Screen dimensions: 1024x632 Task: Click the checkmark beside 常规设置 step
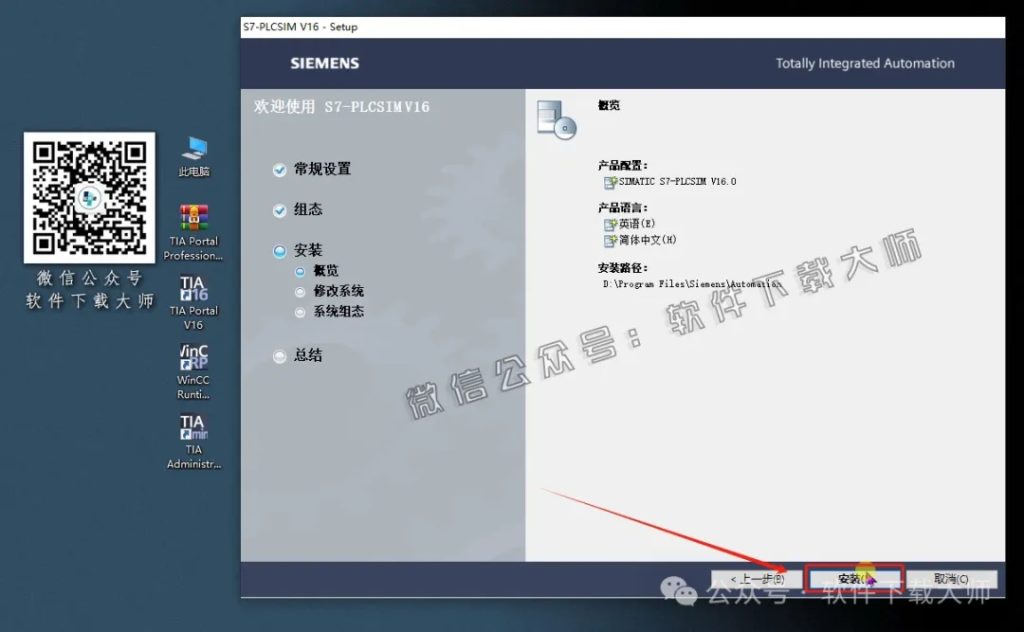279,170
